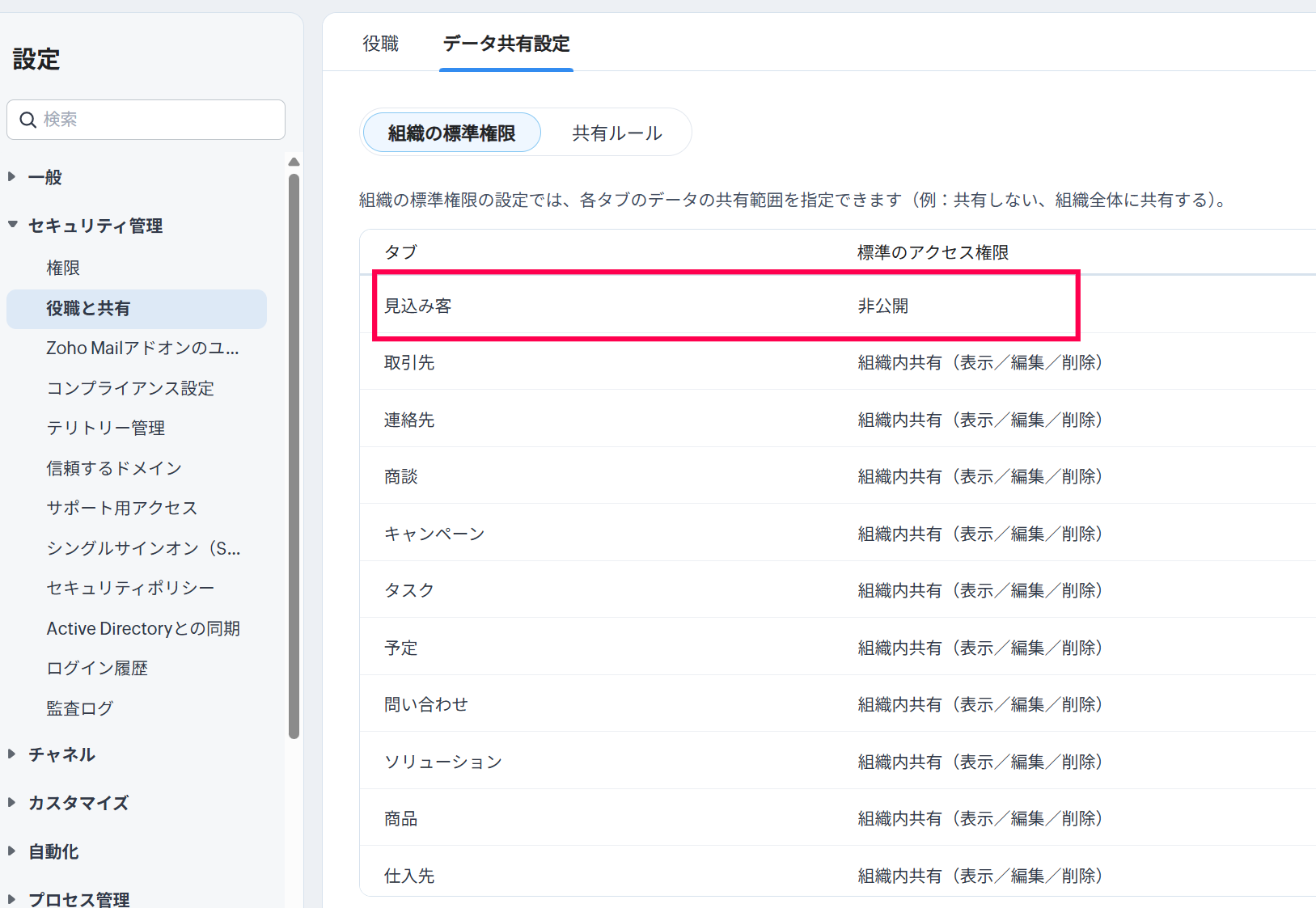Click the search magnifier icon

28,120
